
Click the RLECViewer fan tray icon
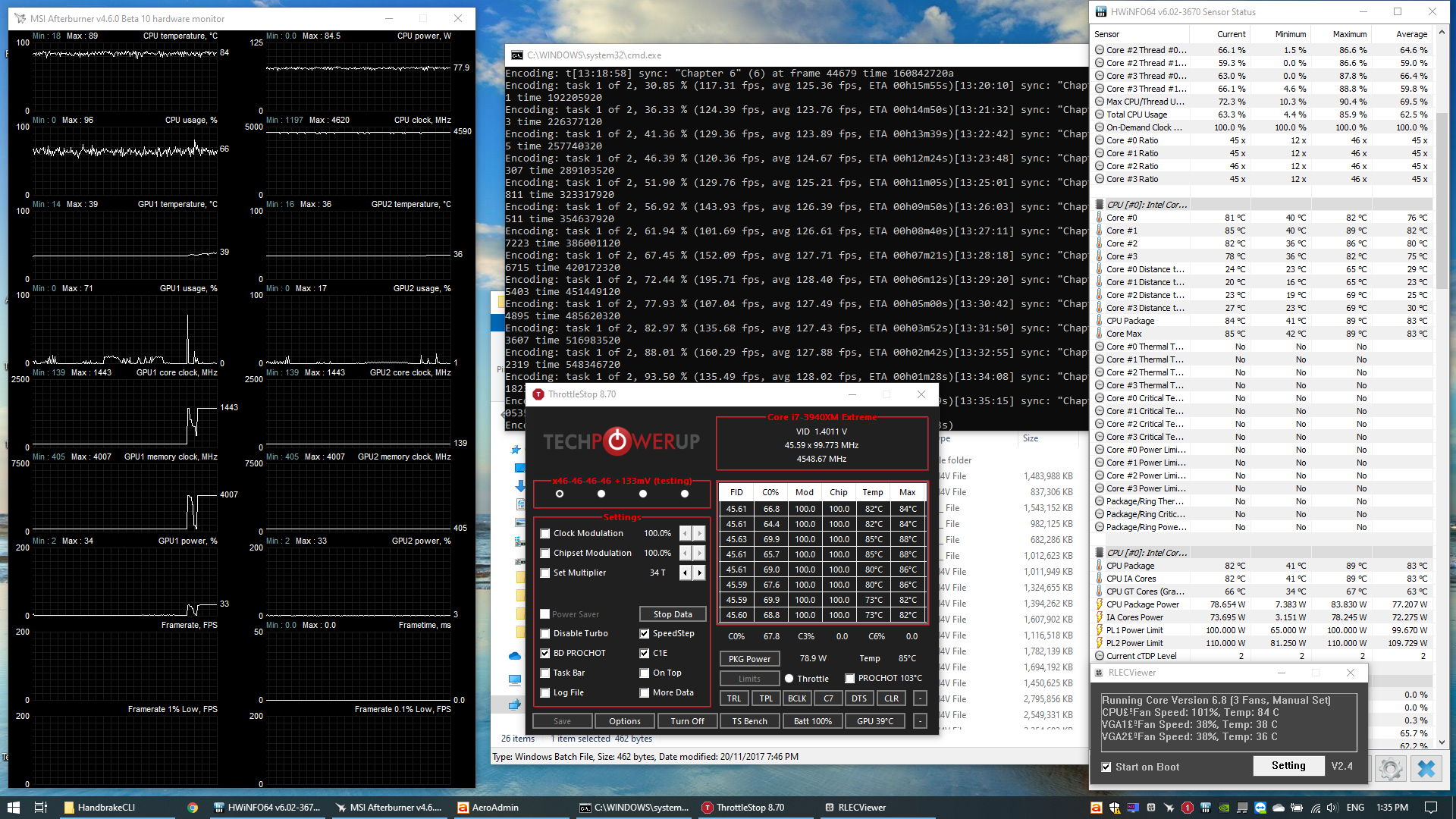[1151, 808]
